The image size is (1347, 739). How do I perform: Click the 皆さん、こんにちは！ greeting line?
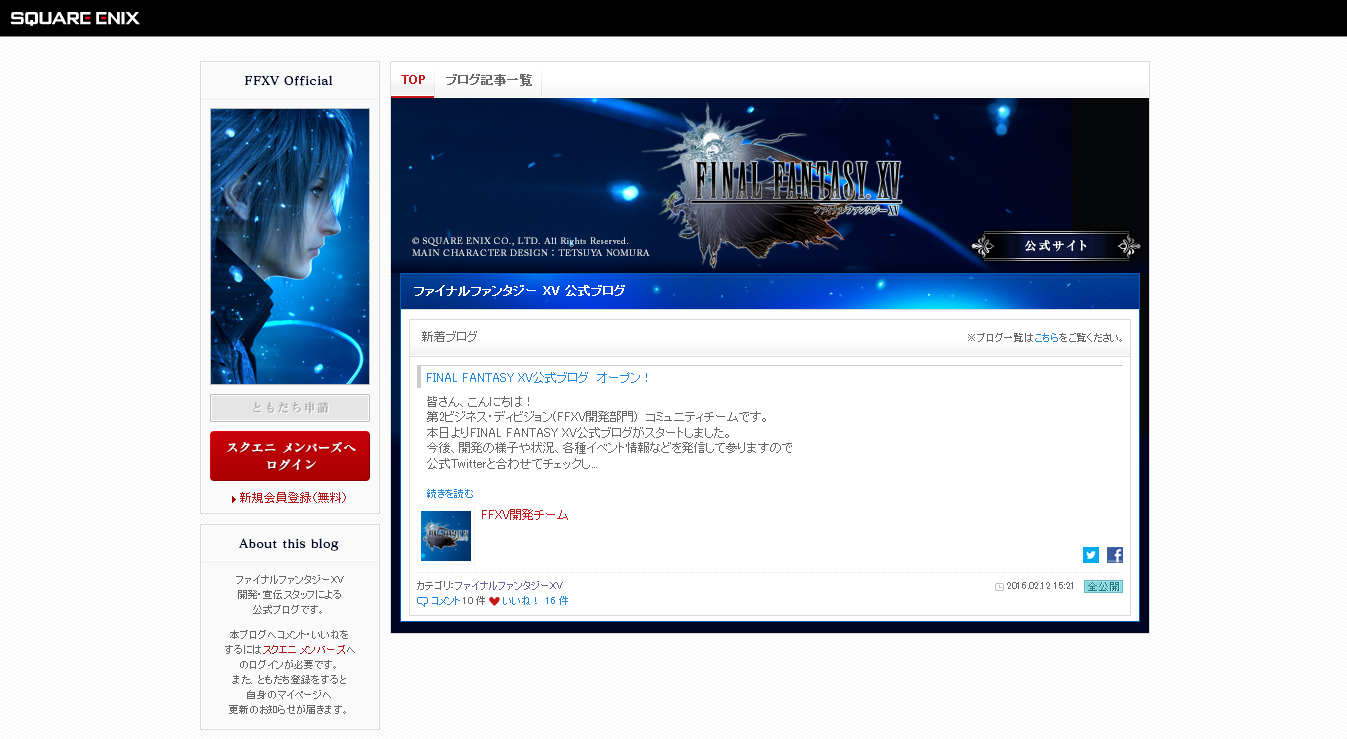(479, 402)
